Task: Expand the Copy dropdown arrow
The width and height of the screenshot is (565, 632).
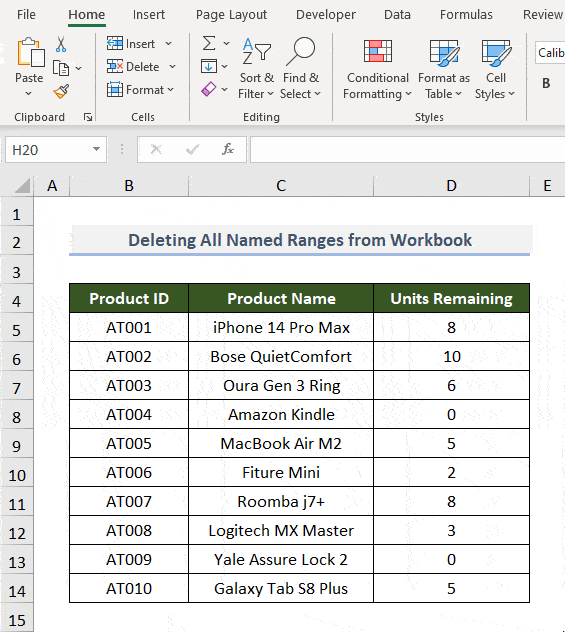Action: pos(79,68)
